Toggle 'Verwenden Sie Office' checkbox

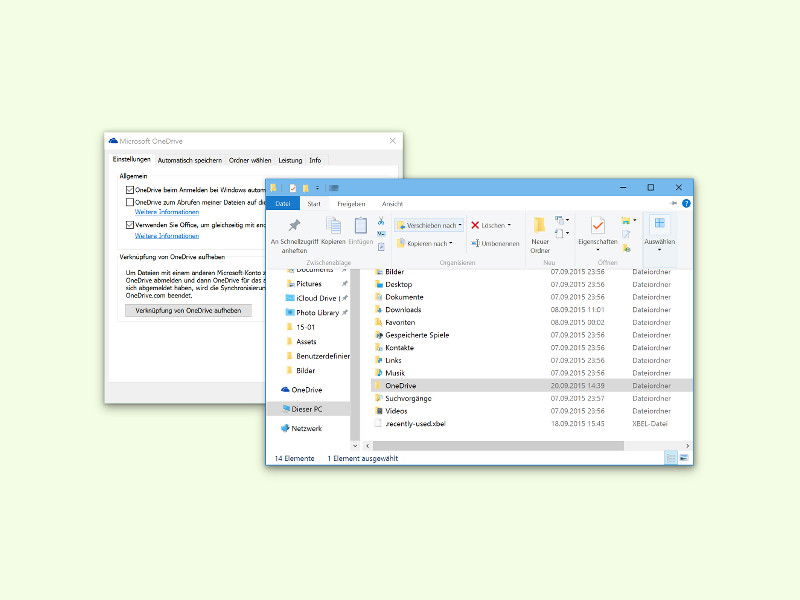pyautogui.click(x=130, y=224)
